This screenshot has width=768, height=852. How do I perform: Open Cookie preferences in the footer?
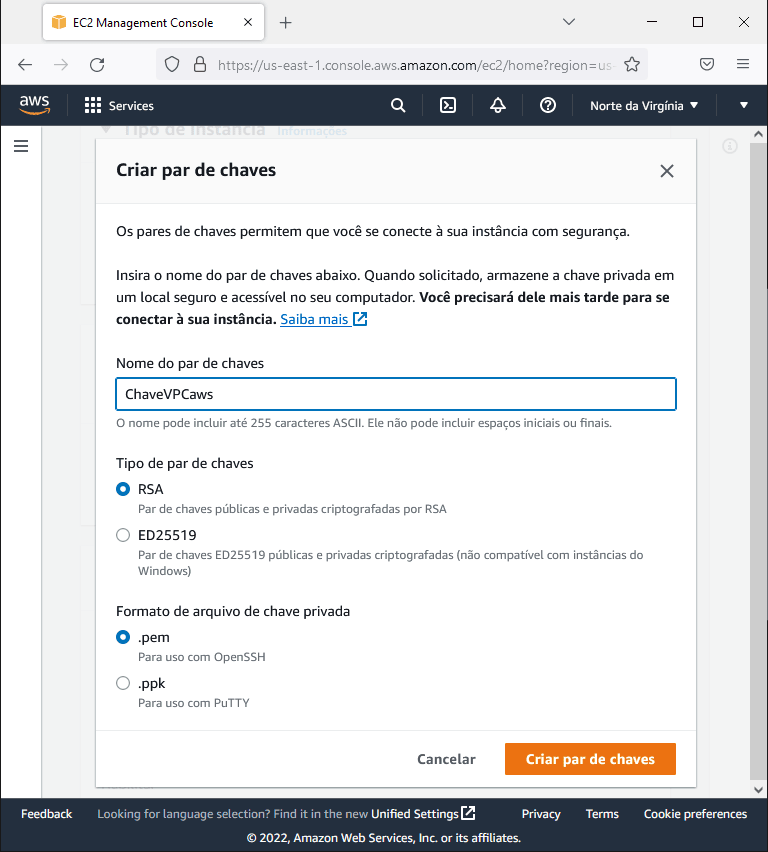click(x=695, y=814)
